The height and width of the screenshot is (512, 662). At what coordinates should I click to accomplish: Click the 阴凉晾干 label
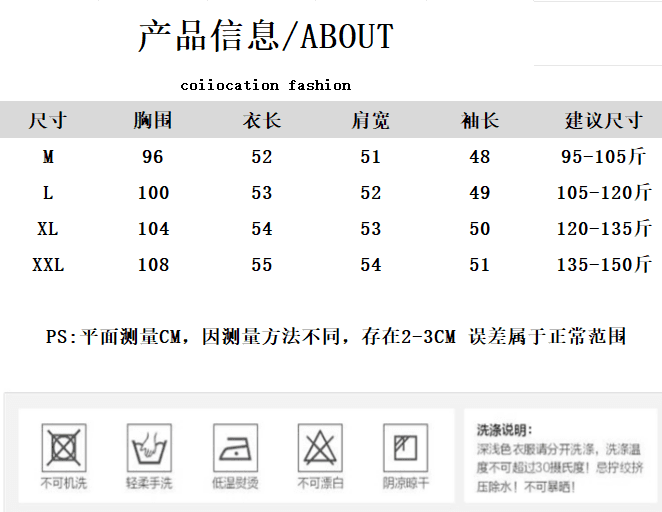pyautogui.click(x=406, y=483)
